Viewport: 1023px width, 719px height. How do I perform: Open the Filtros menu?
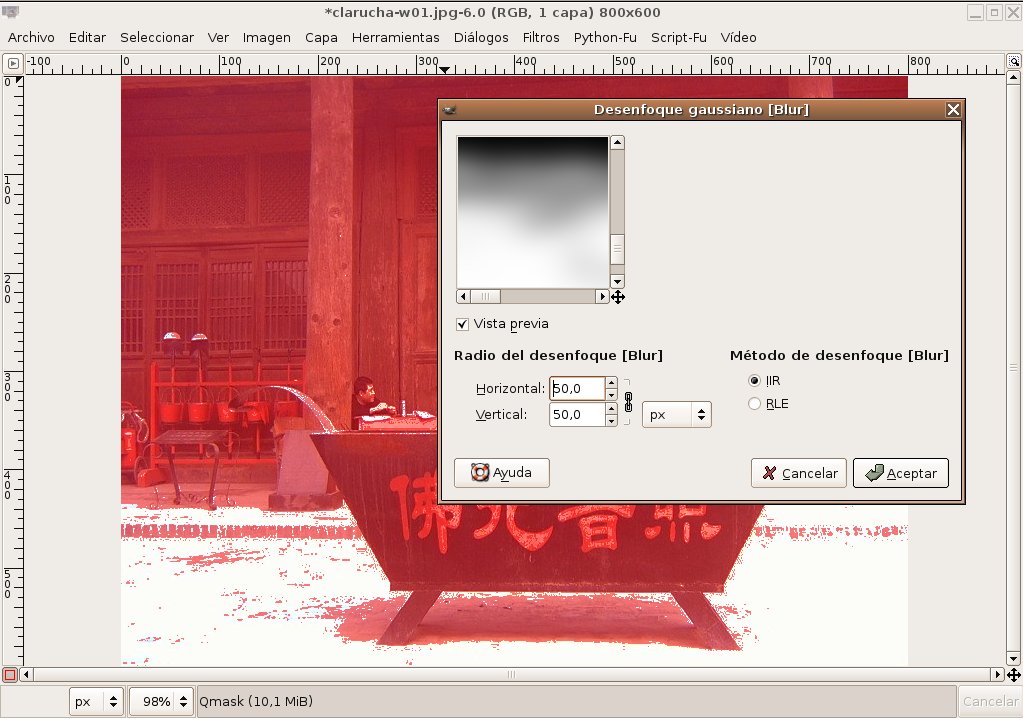pyautogui.click(x=541, y=38)
